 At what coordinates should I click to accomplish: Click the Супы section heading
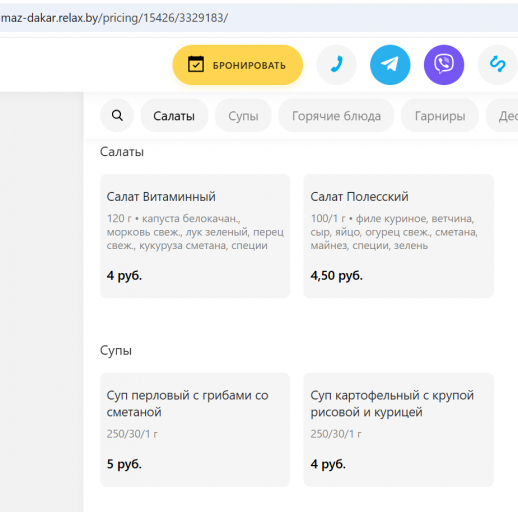coord(116,351)
